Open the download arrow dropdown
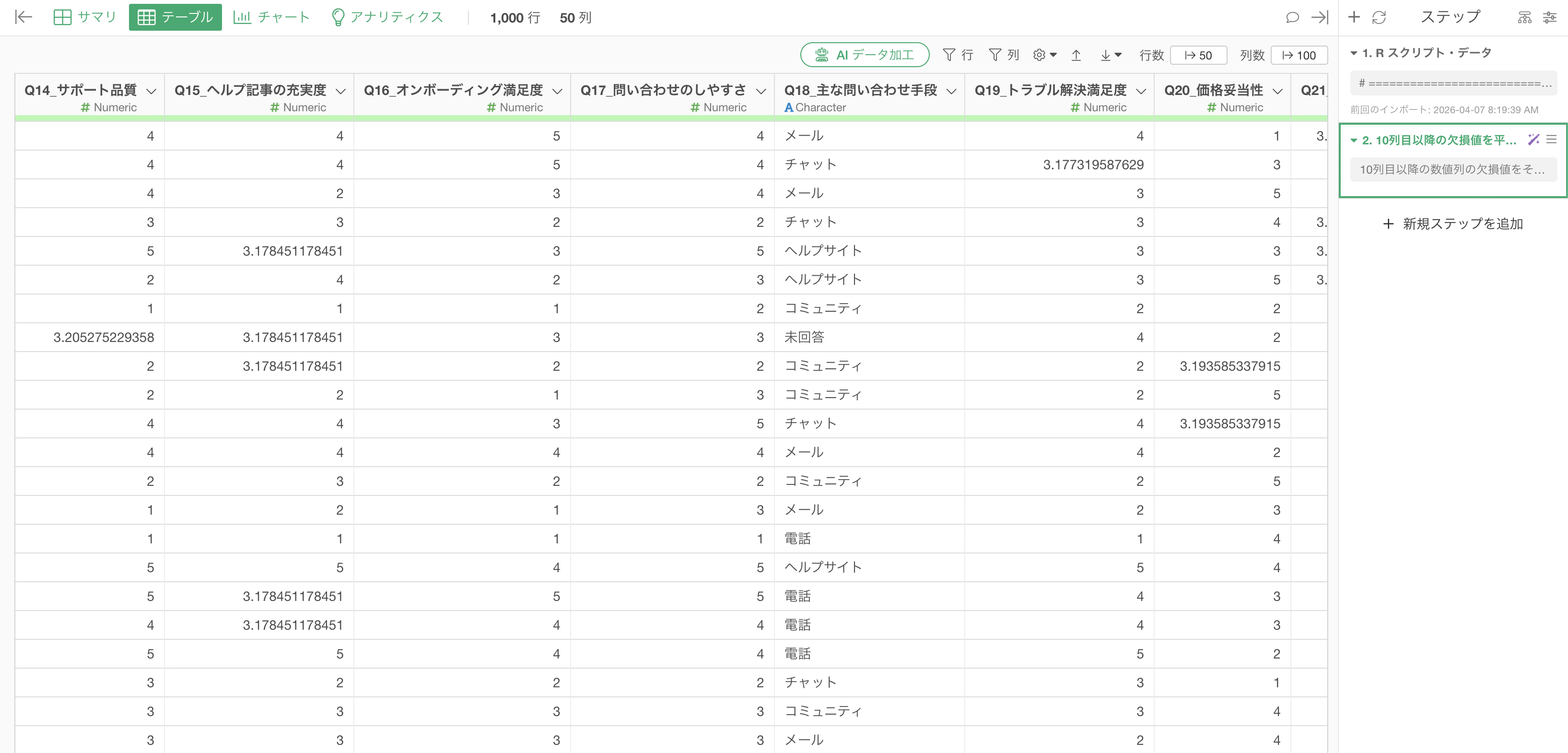 1110,55
